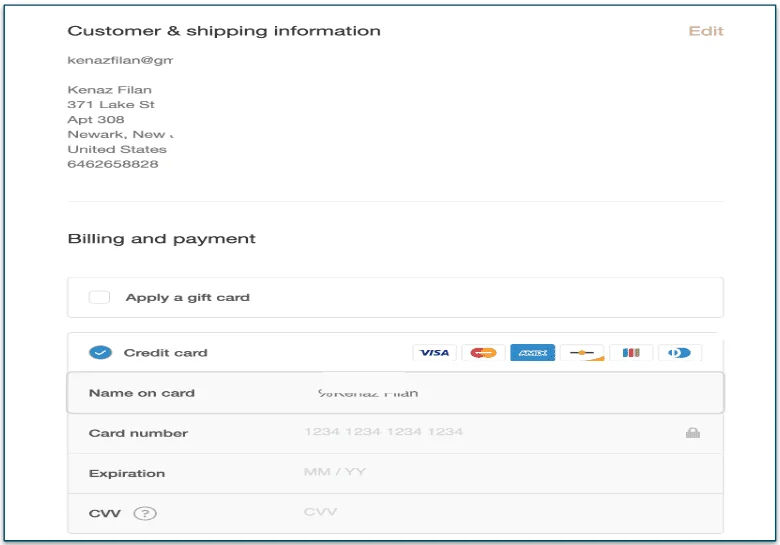Screen dimensions: 780x545
Task: Click the Diners Club logo
Action: click(680, 353)
